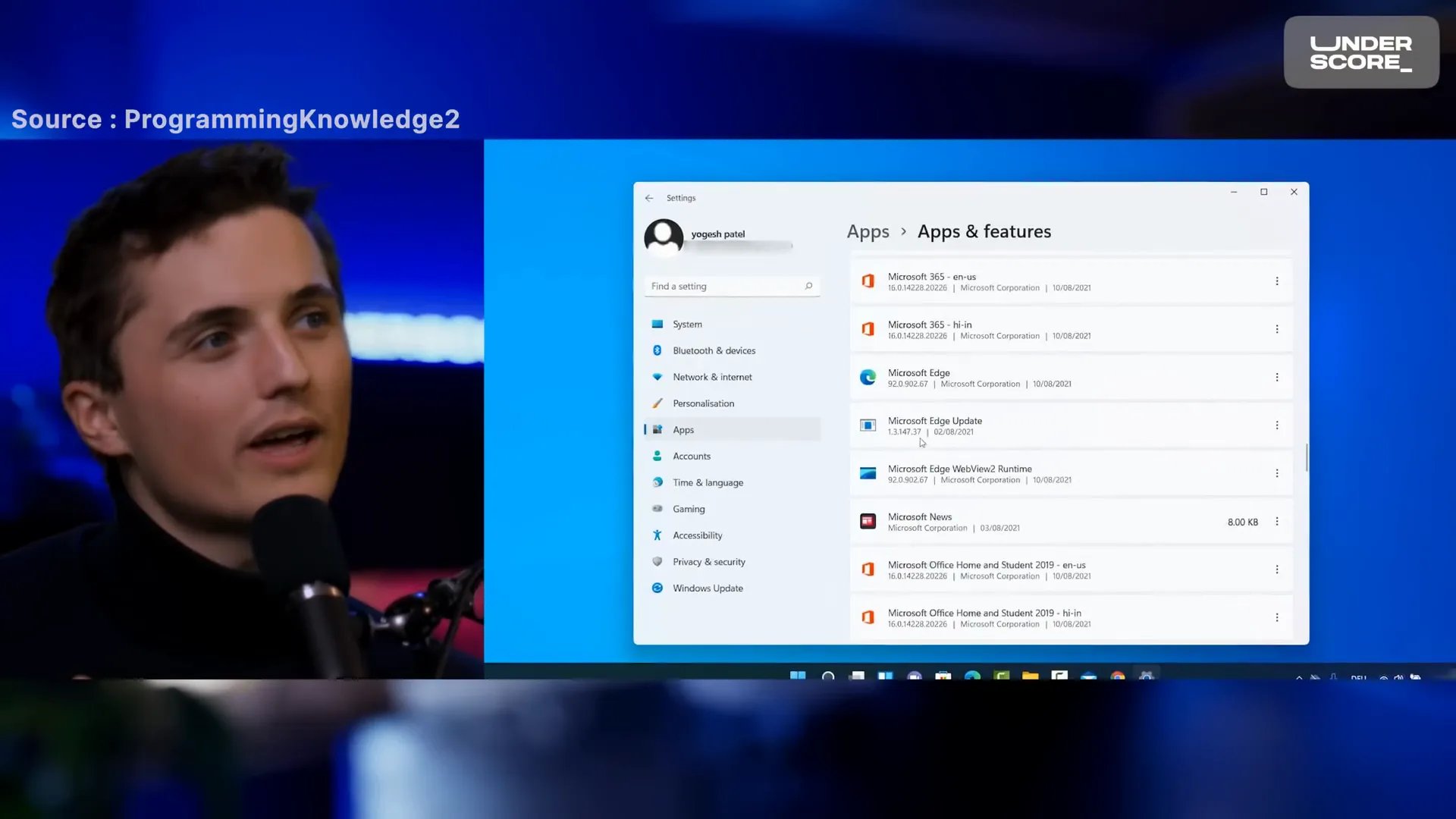Click the Microsoft Edge app icon

868,377
